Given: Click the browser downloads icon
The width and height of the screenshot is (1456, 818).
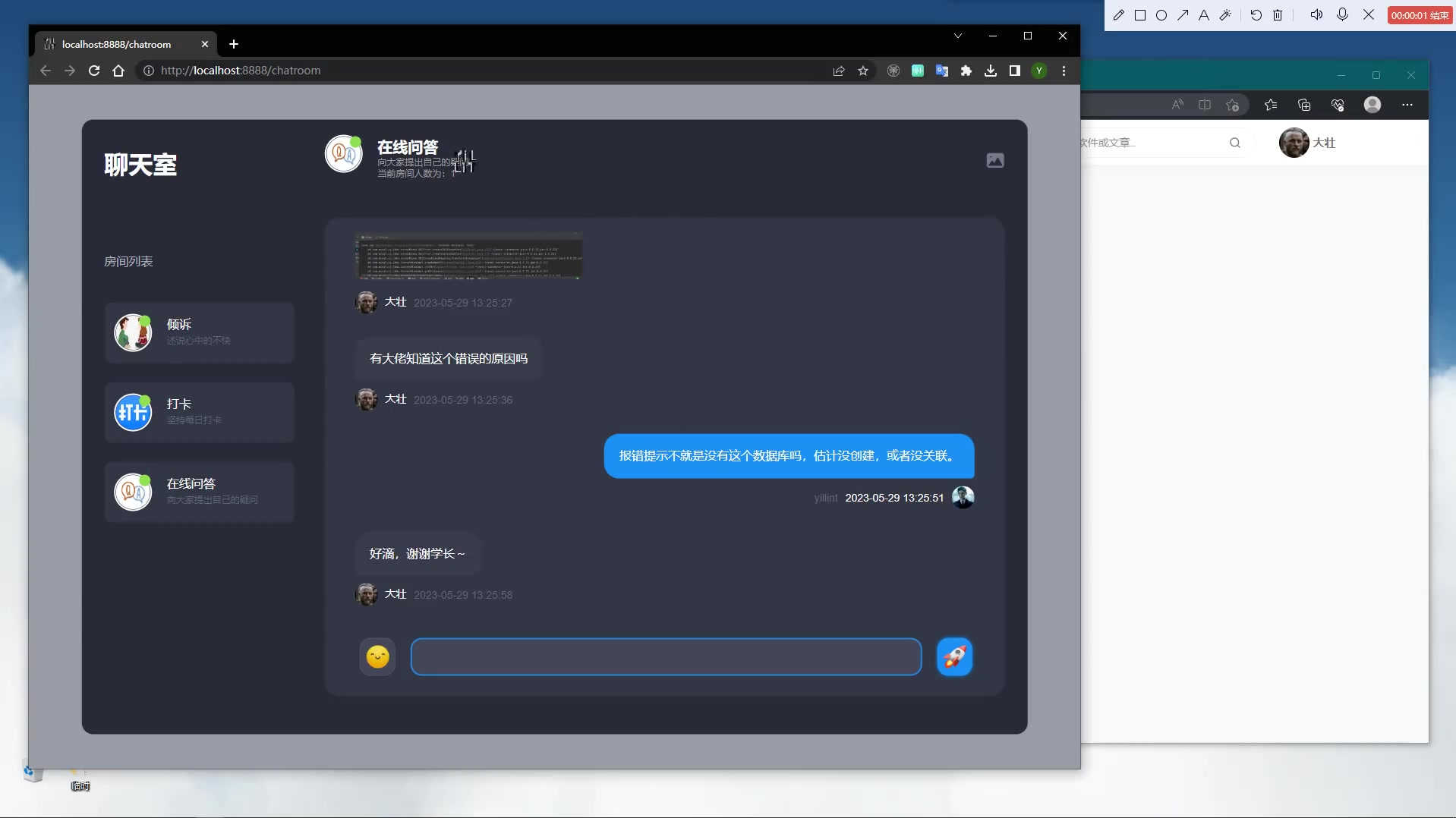Looking at the screenshot, I should point(990,71).
